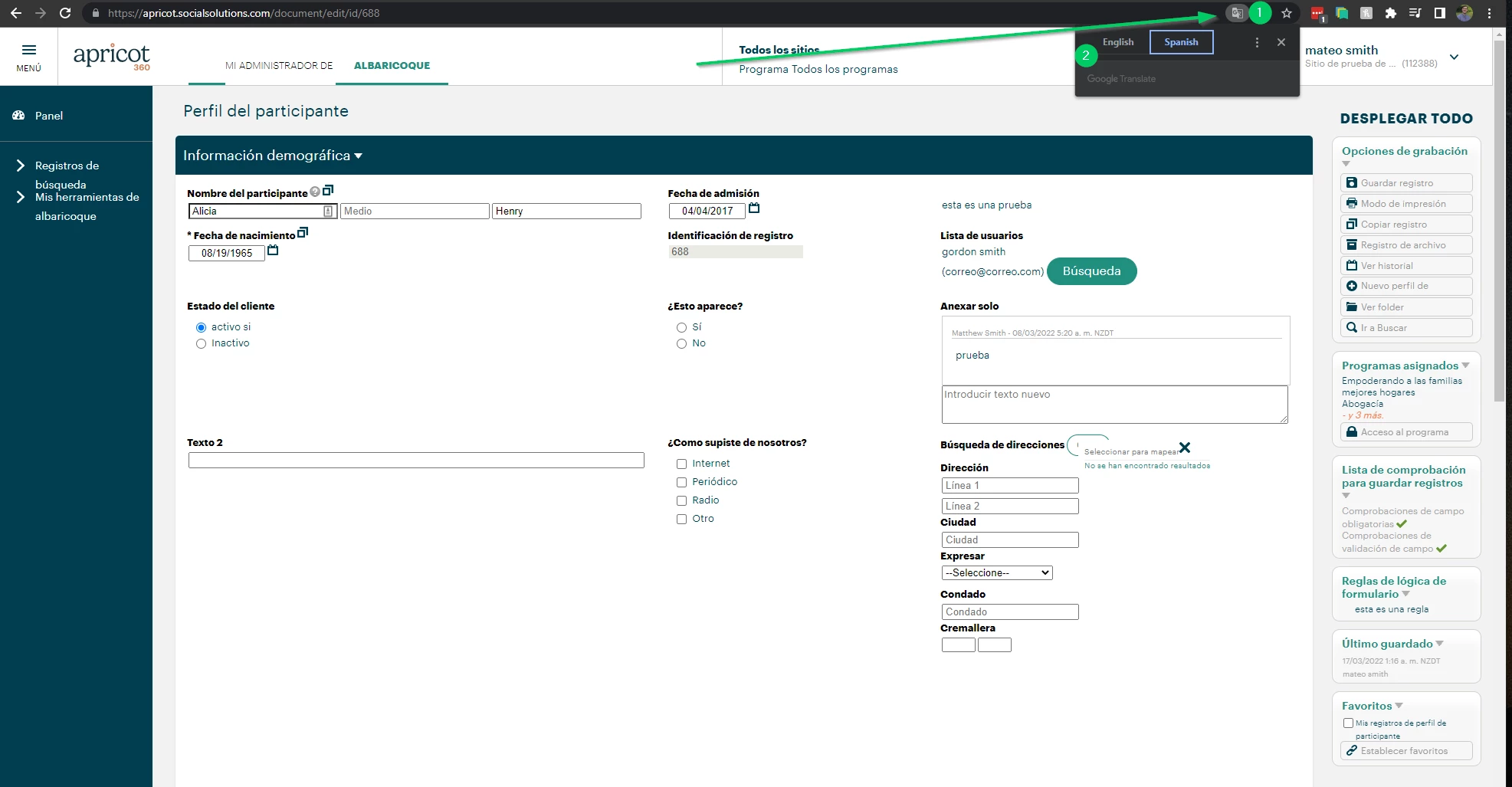The image size is (1512, 787).
Task: Click the browser back arrow
Action: (x=16, y=13)
